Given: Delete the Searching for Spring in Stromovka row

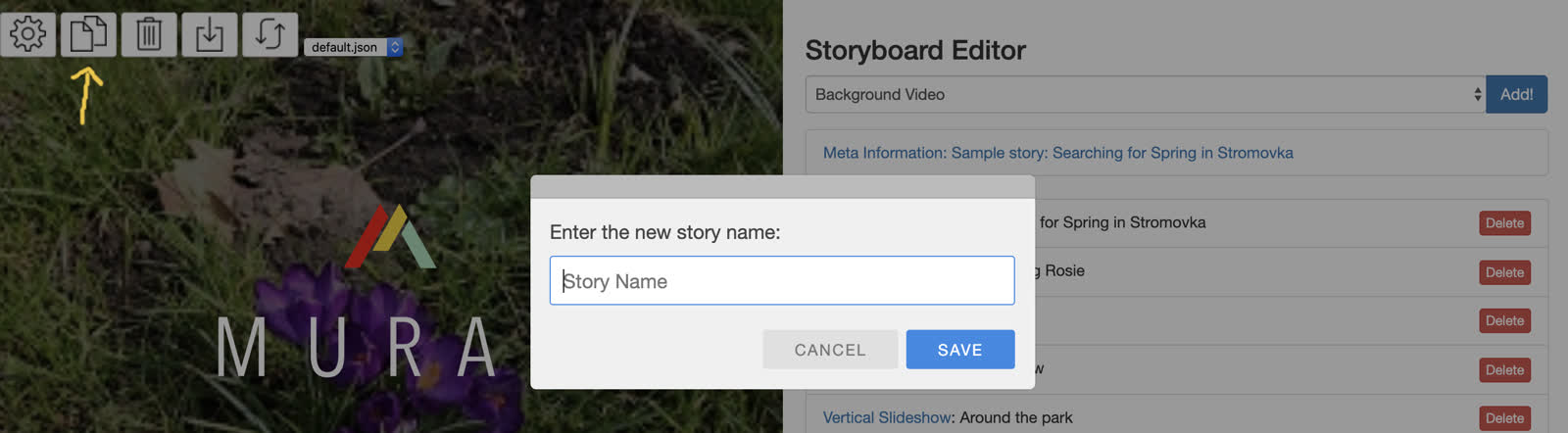Looking at the screenshot, I should pos(1504,223).
